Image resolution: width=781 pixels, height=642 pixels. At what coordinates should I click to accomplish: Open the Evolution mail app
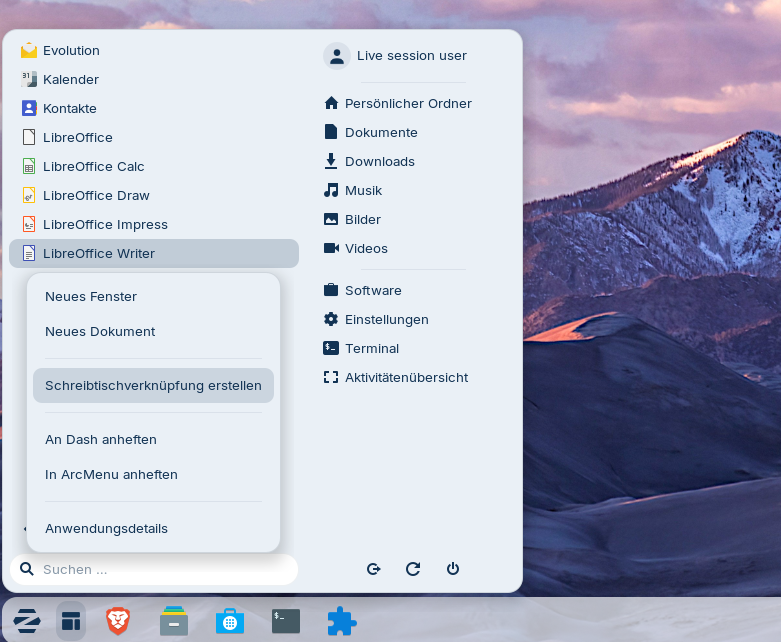(70, 51)
